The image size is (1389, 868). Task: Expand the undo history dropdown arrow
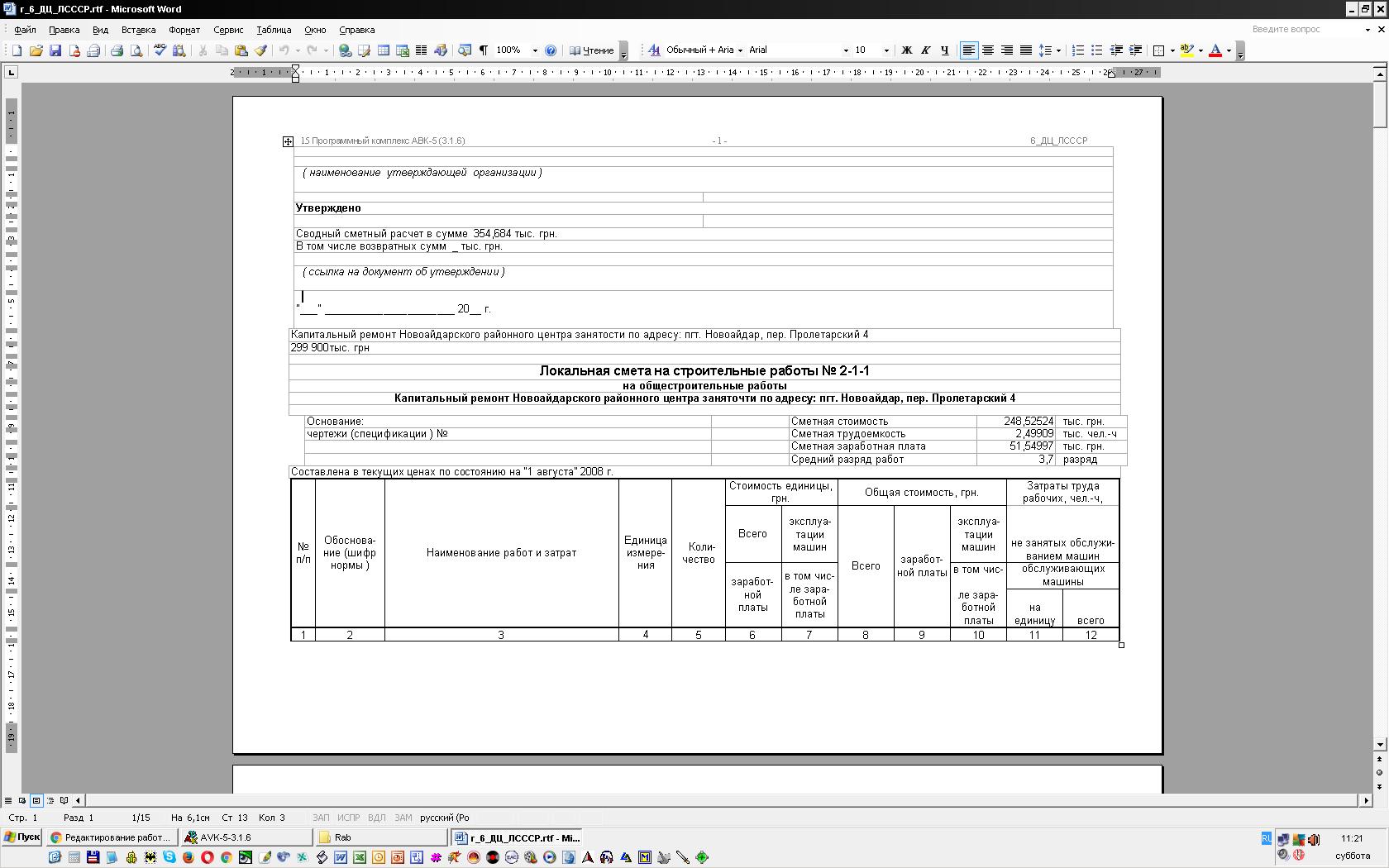tap(298, 50)
